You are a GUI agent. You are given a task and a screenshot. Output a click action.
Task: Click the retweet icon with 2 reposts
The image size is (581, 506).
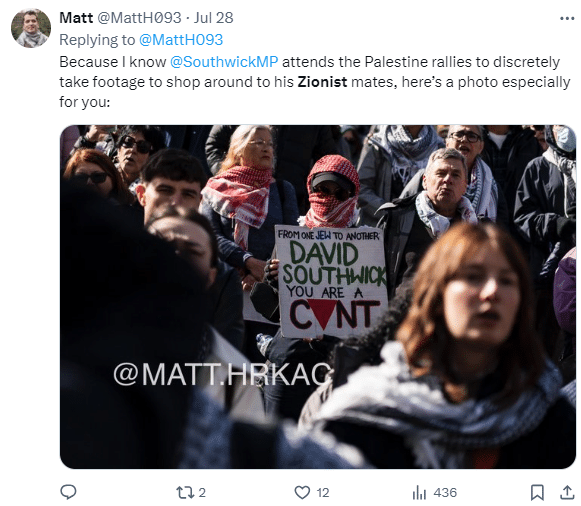tap(185, 492)
